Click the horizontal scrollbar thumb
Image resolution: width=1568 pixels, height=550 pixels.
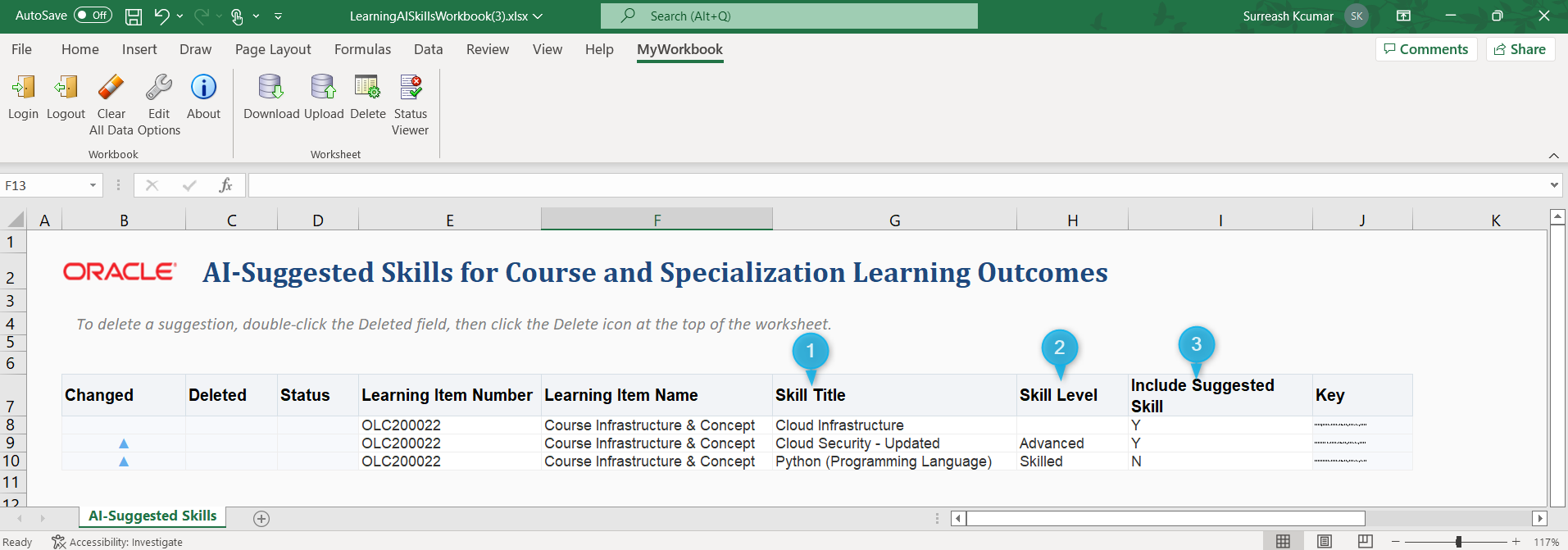click(1166, 518)
